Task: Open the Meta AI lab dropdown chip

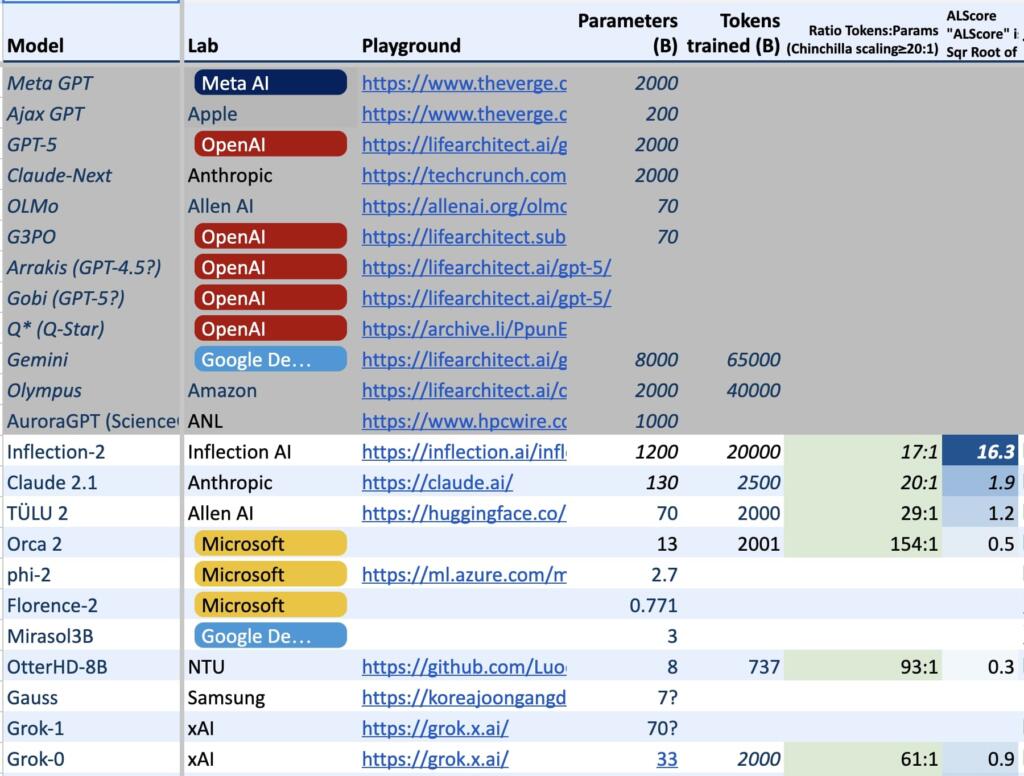Action: (270, 84)
